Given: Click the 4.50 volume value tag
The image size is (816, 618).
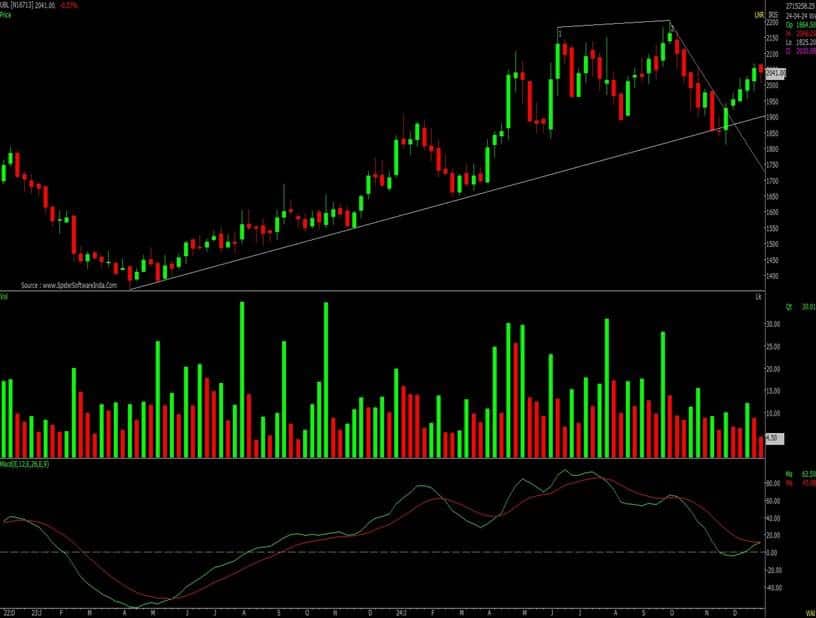Looking at the screenshot, I should (x=771, y=439).
